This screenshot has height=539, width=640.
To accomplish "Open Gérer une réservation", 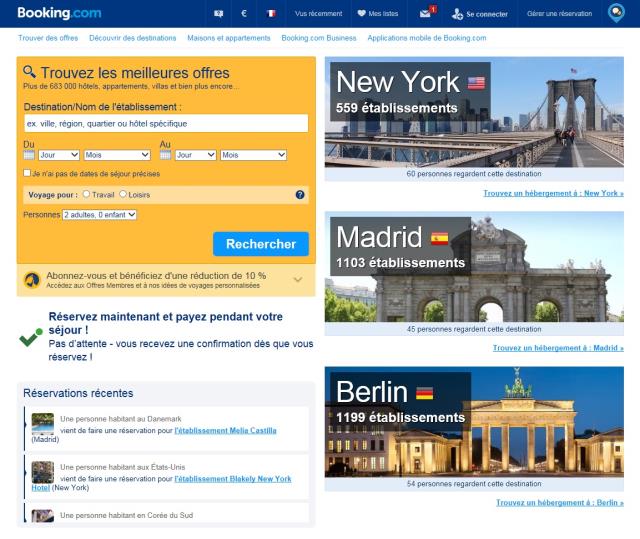I will [x=560, y=13].
